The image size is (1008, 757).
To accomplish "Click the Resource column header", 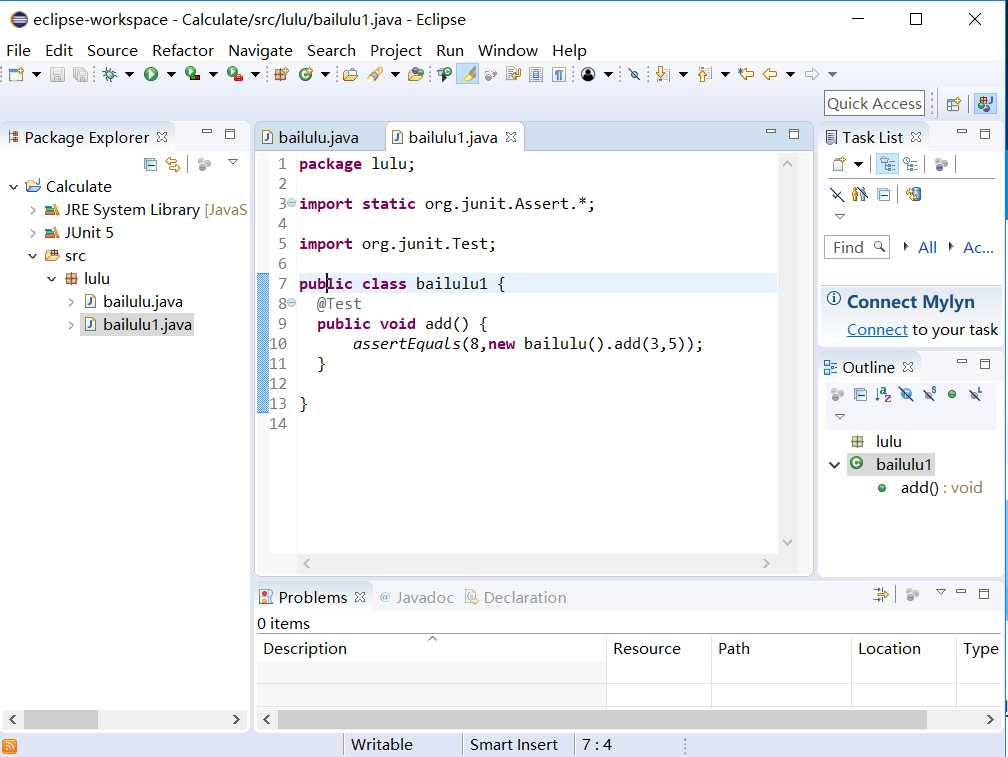I will coord(659,648).
